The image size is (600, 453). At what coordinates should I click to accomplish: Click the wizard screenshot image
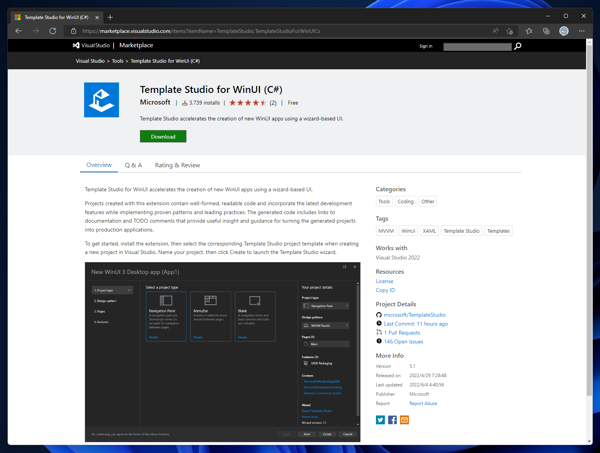coord(222,352)
